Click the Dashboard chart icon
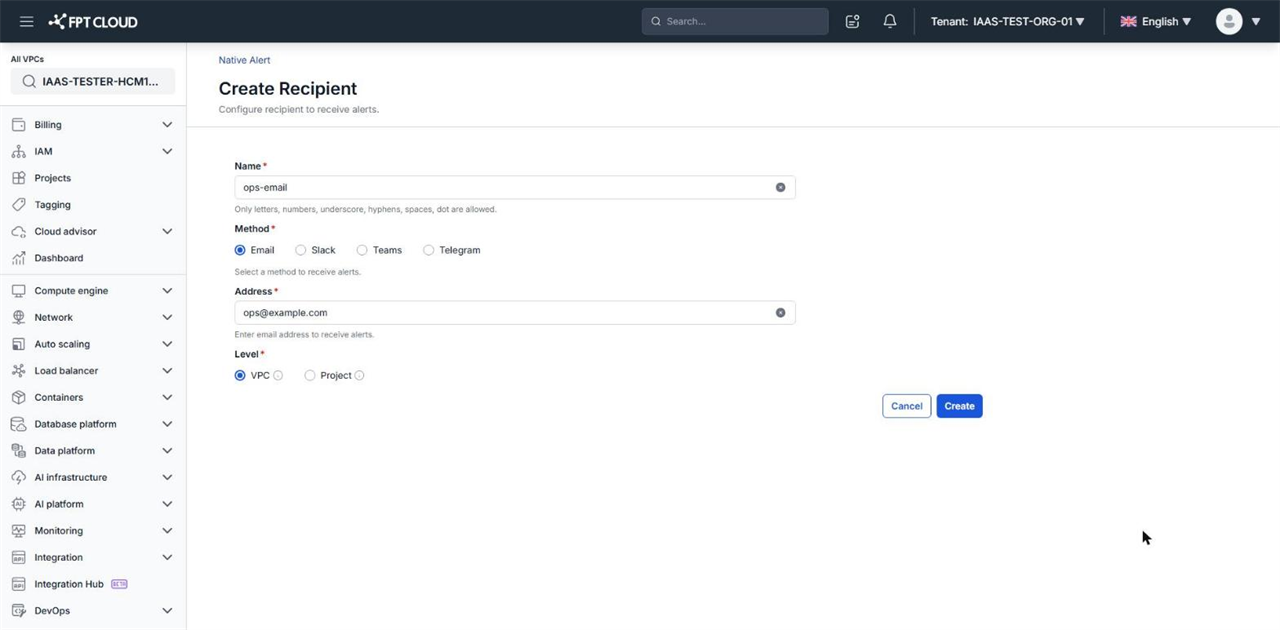 click(18, 258)
